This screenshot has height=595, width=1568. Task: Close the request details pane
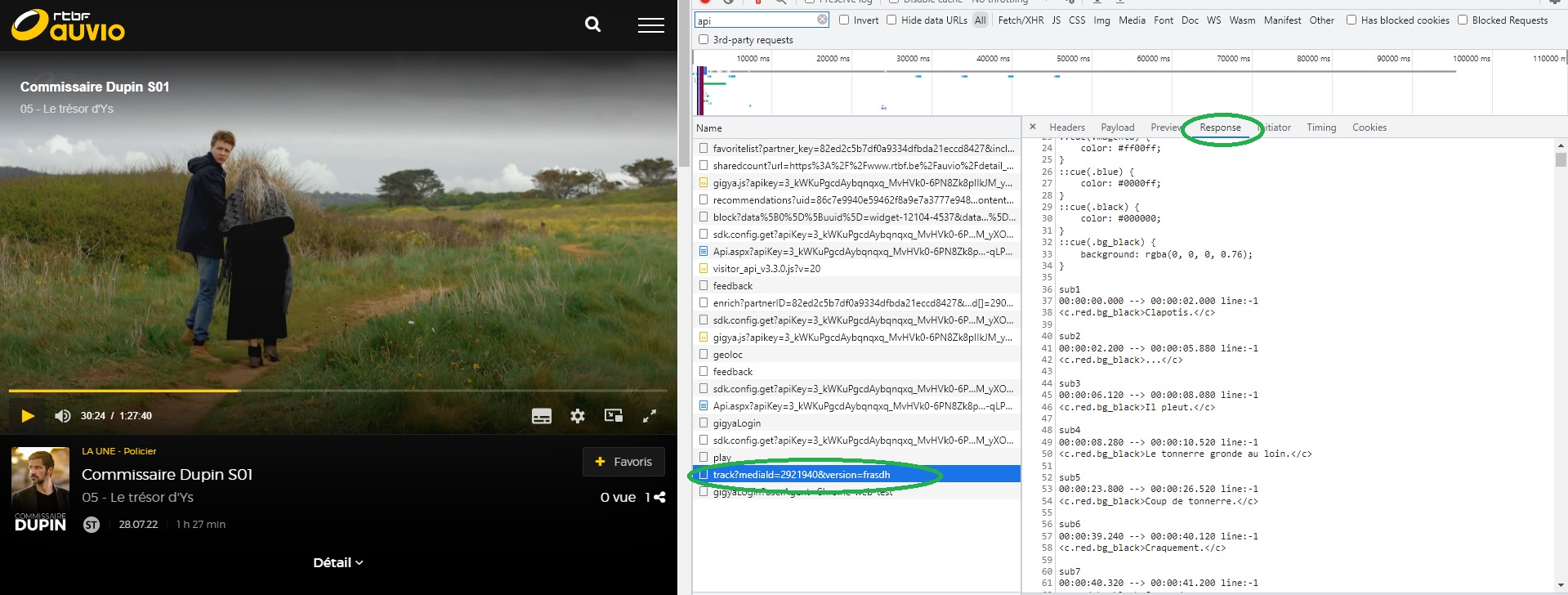(1033, 127)
